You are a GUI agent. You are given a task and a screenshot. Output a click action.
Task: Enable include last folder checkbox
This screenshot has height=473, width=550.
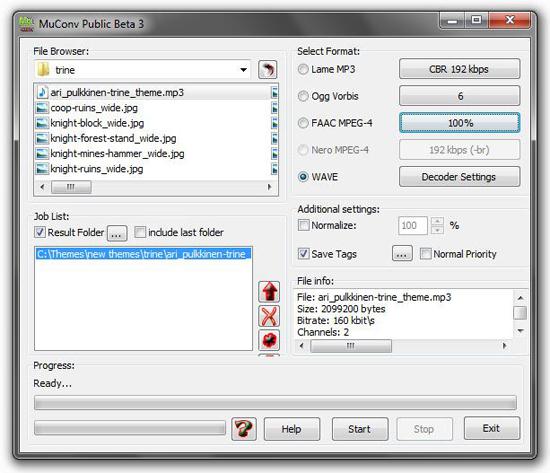tap(140, 232)
